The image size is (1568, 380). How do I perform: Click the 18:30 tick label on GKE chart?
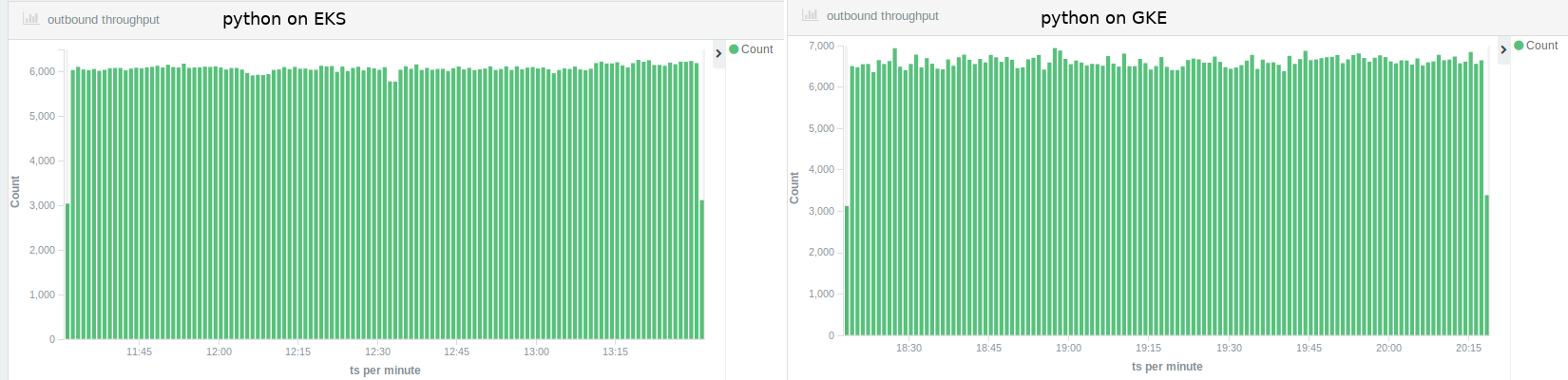pyautogui.click(x=908, y=348)
